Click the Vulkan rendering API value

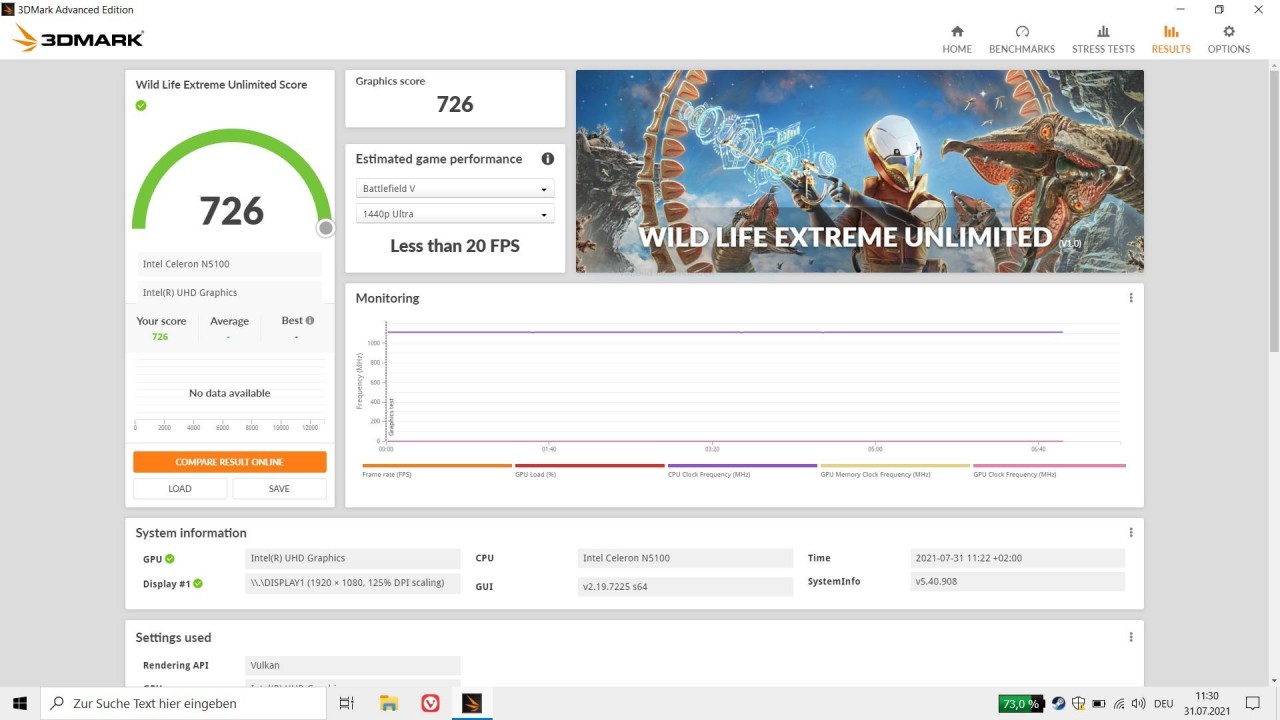point(353,665)
